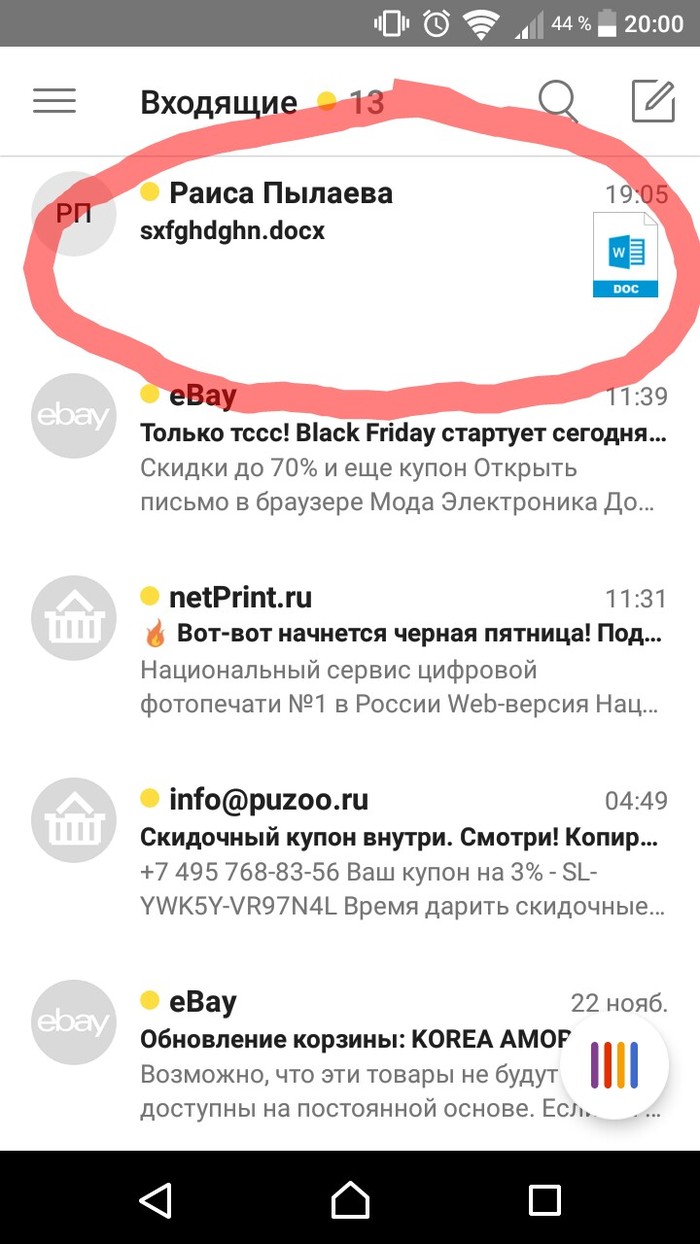Tap the 22 нояб. eBay avatar
This screenshot has height=1244, width=700.
73,1022
